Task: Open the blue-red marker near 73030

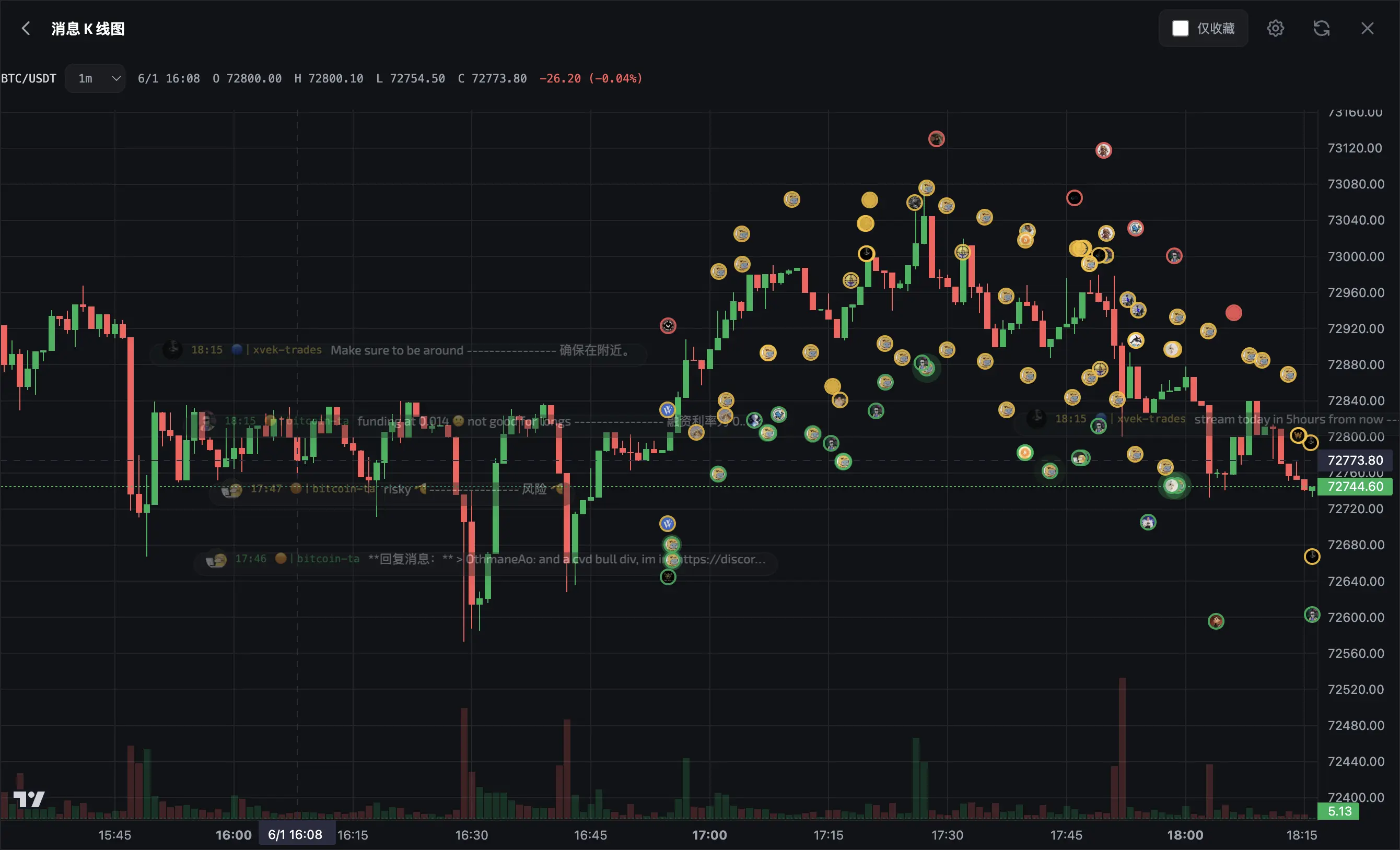Action: click(x=1135, y=228)
